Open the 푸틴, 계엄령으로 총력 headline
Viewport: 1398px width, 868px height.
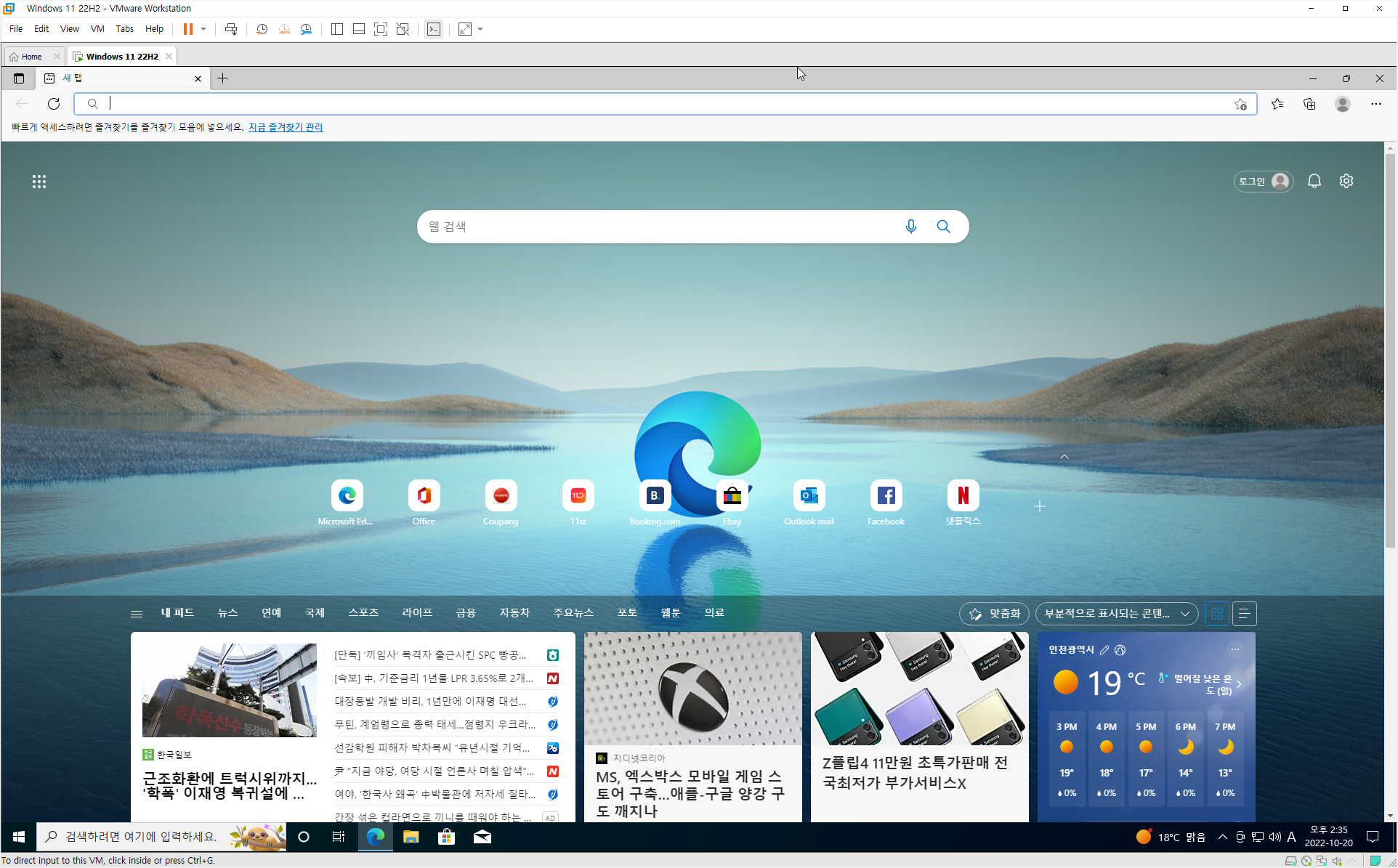tap(435, 725)
